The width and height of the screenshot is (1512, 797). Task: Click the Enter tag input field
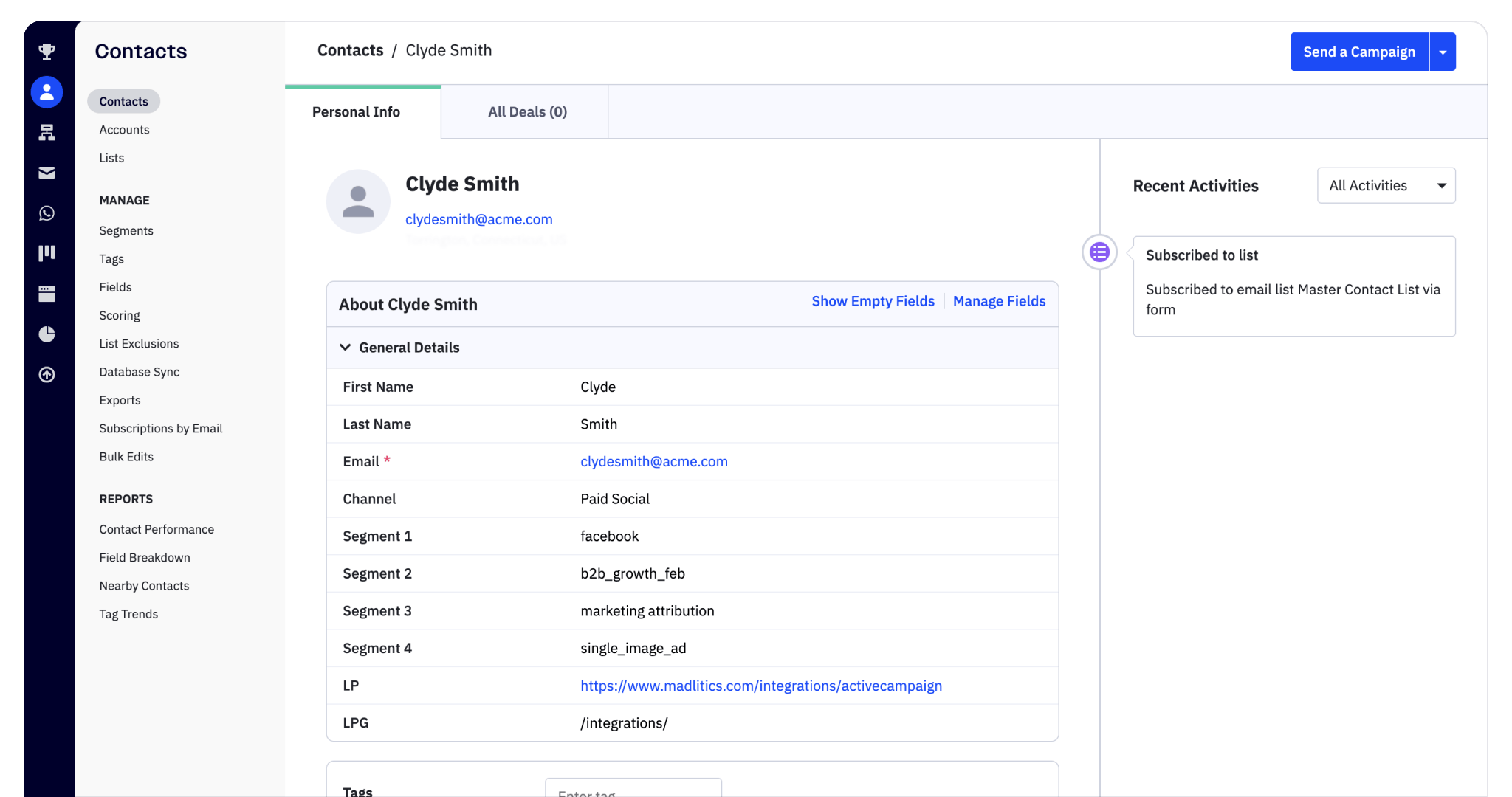(633, 790)
